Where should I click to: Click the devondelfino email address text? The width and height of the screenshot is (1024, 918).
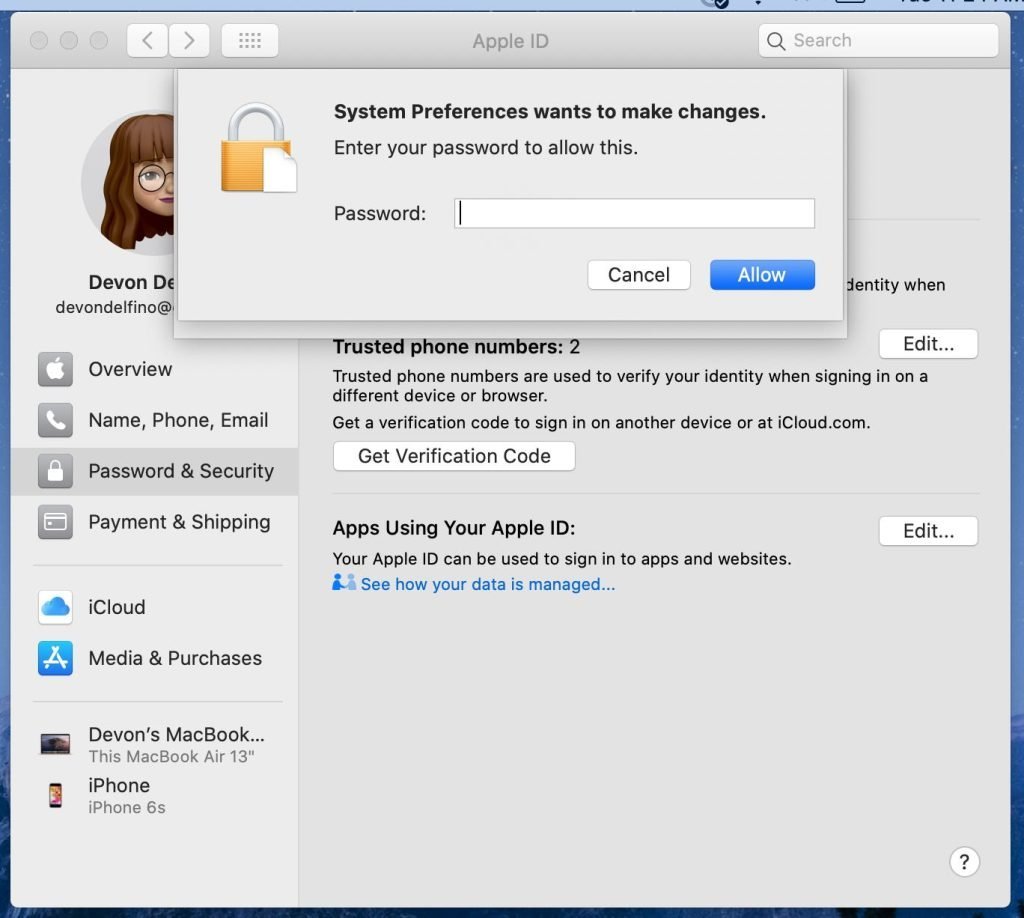coord(115,307)
